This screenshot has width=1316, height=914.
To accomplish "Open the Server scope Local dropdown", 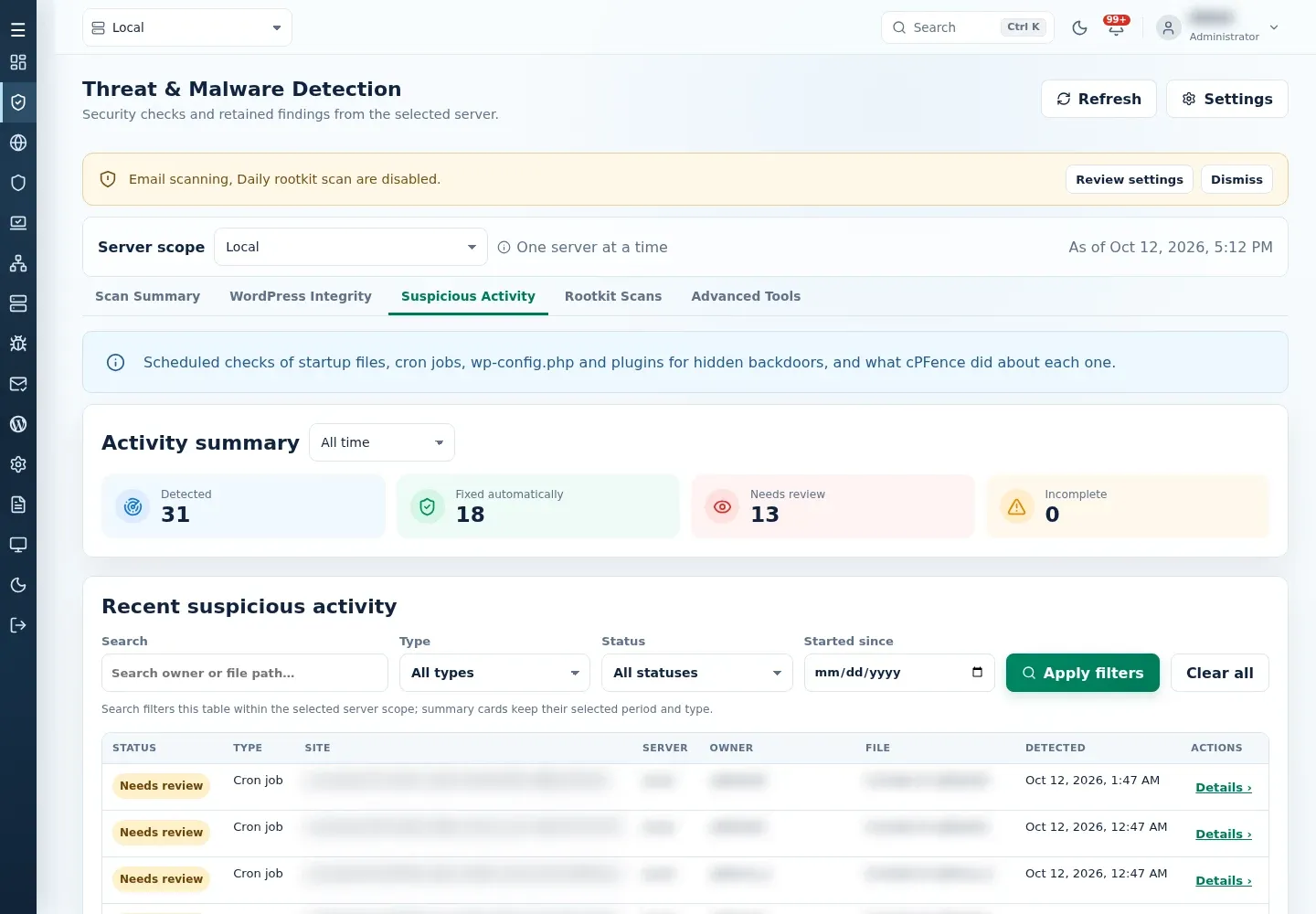I will (x=351, y=247).
